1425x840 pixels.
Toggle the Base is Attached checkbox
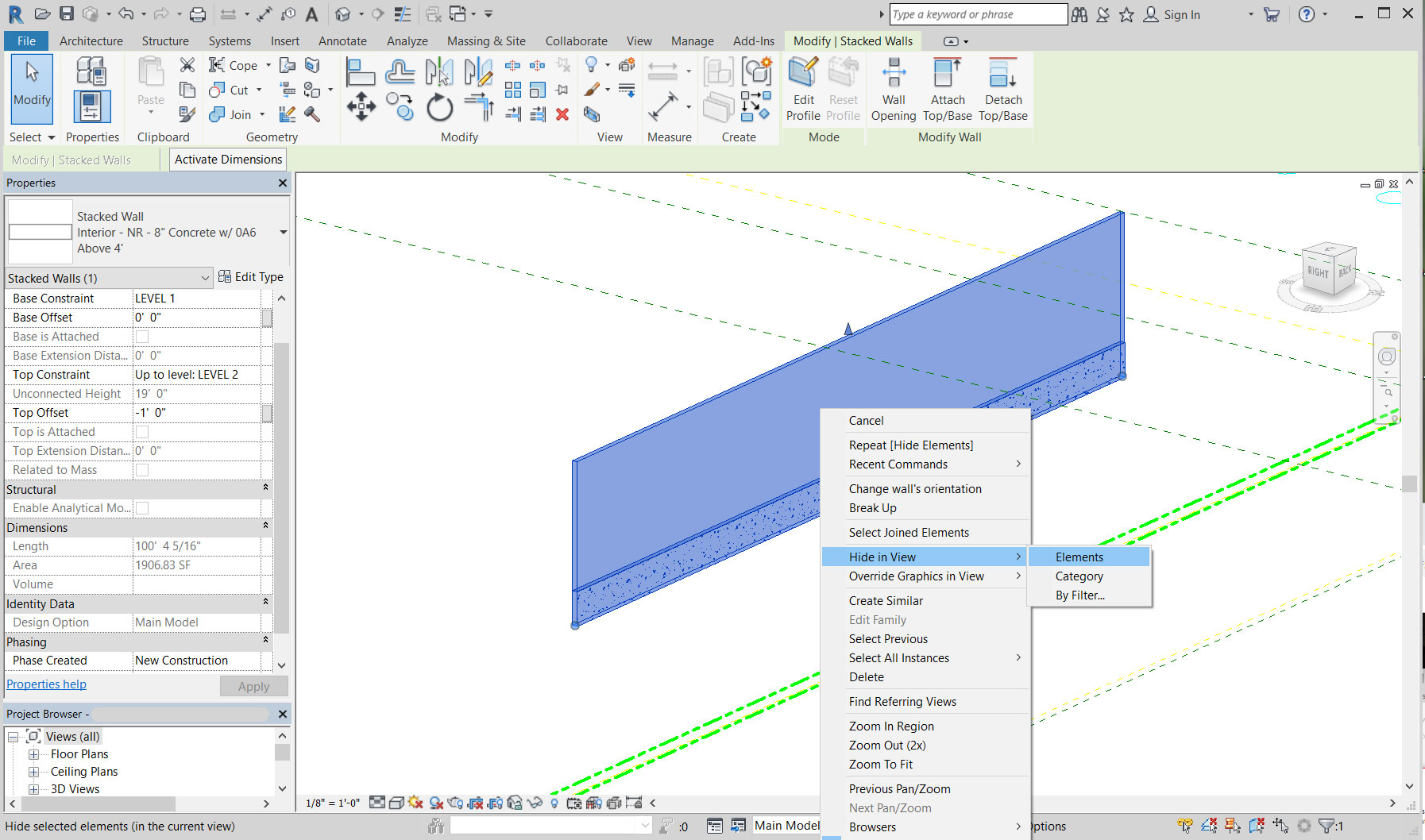[x=143, y=336]
